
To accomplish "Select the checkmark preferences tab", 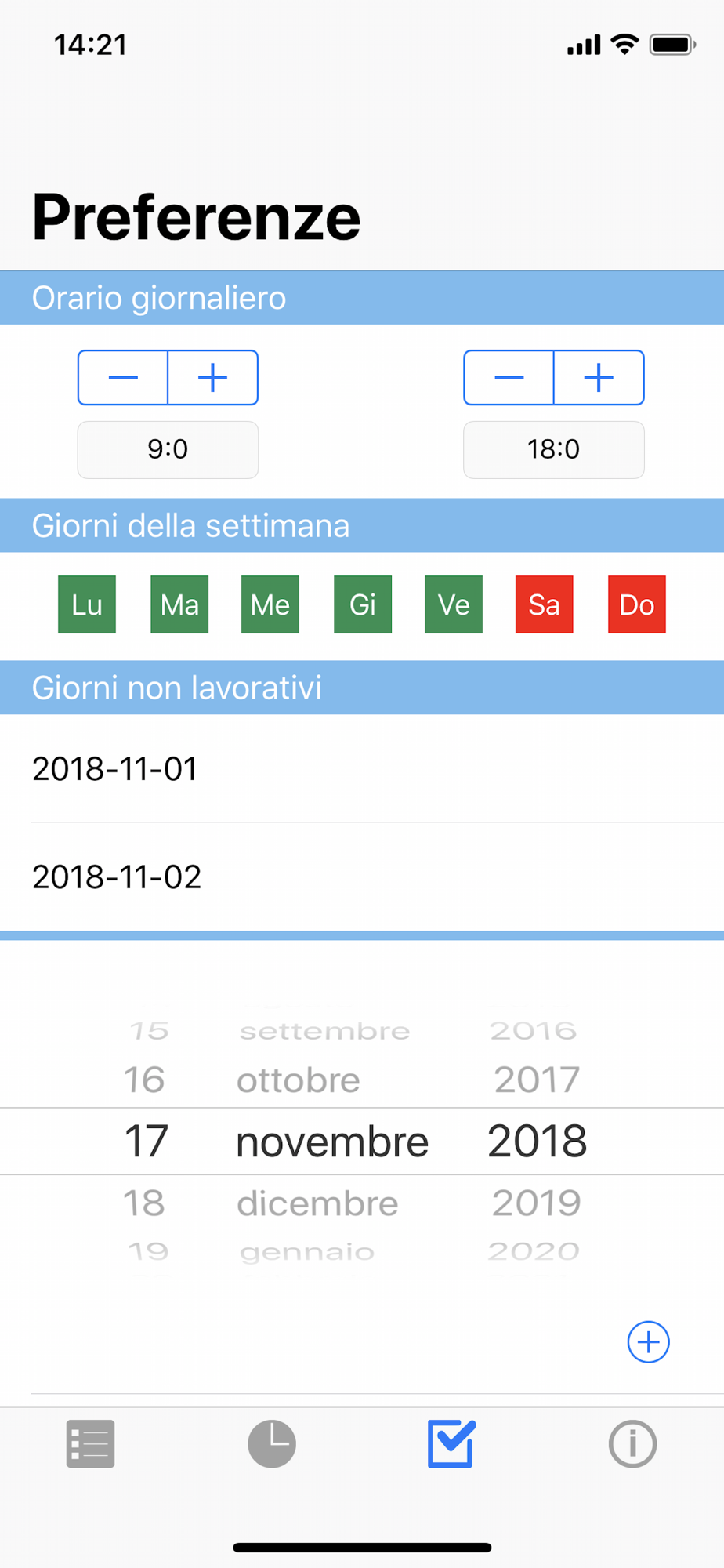I will [x=452, y=1443].
